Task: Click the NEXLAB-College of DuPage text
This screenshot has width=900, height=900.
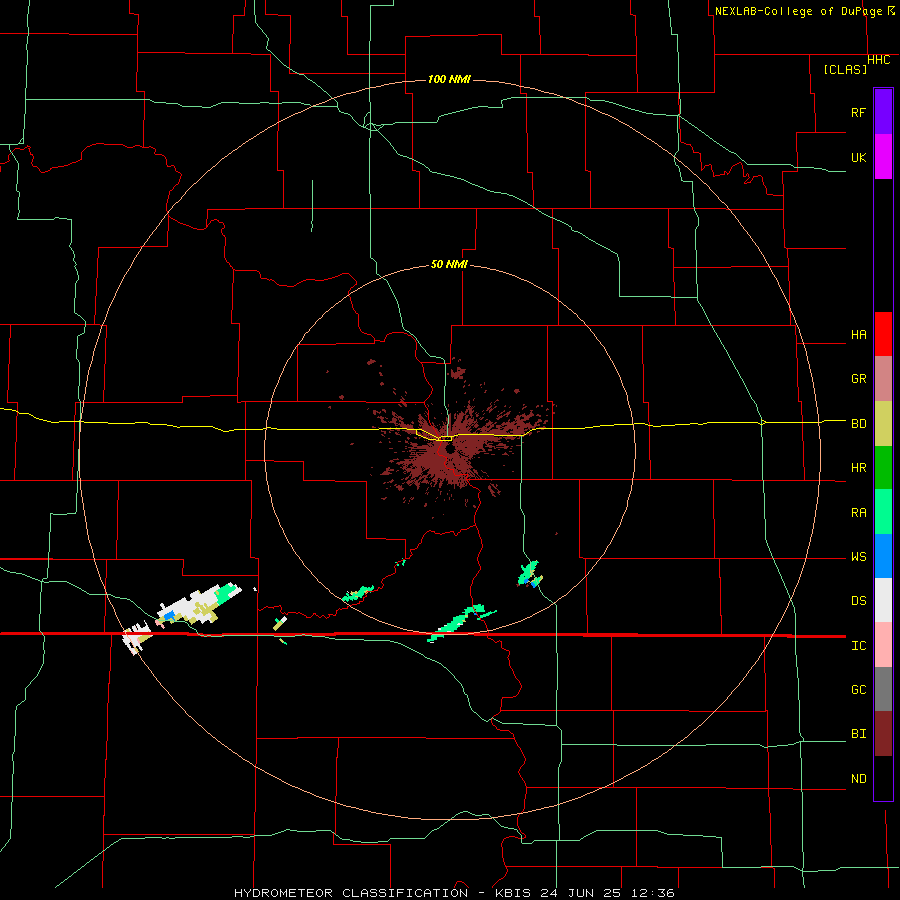Action: click(x=798, y=11)
